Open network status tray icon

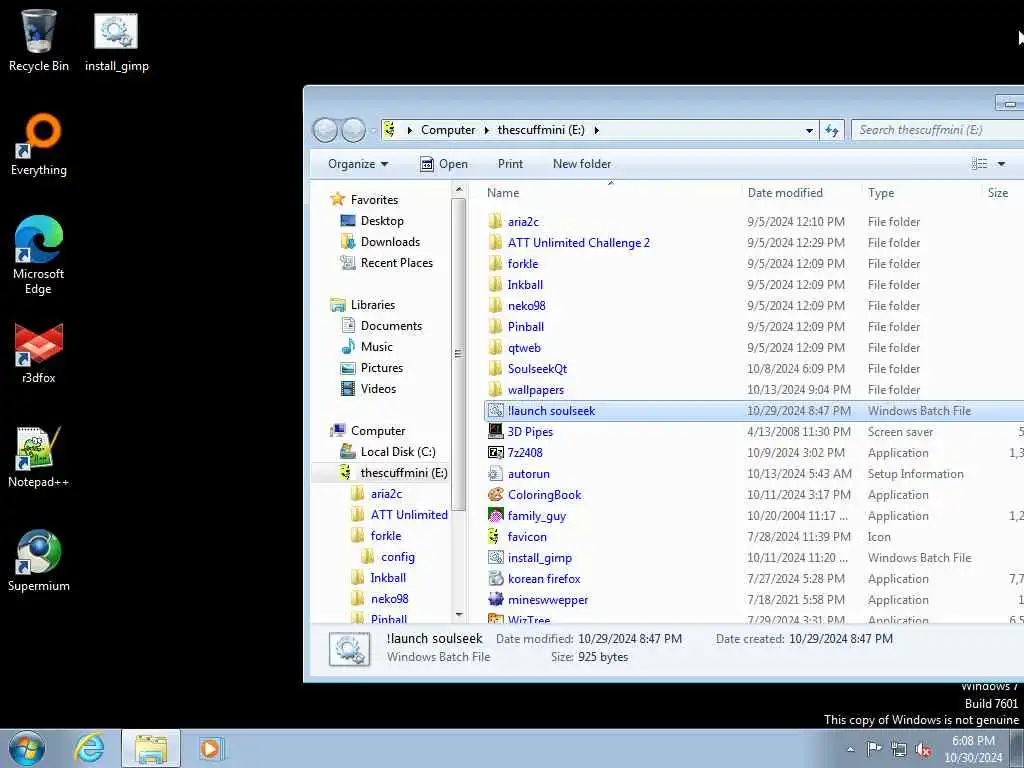pyautogui.click(x=899, y=749)
